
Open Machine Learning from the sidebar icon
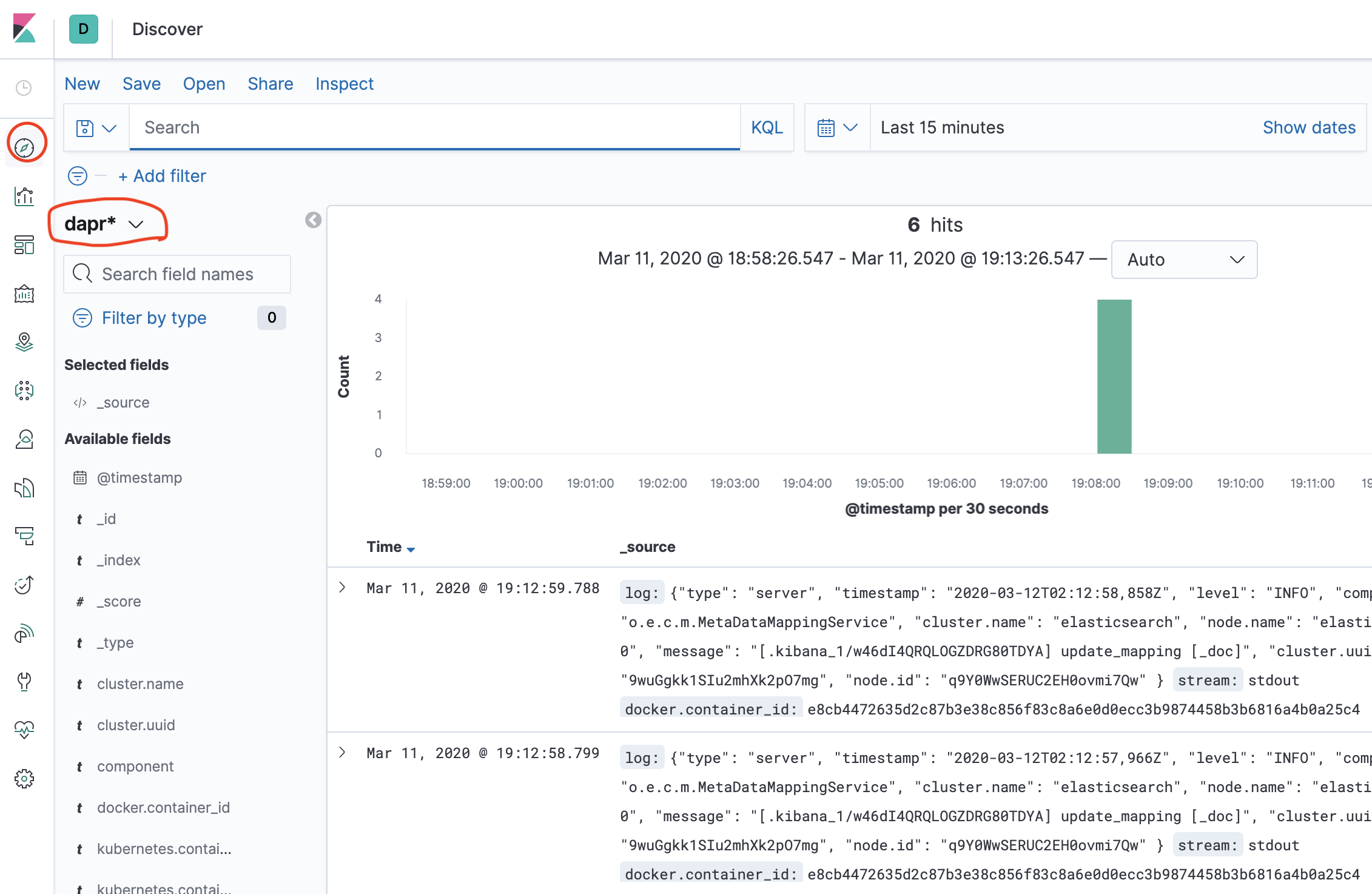click(24, 391)
